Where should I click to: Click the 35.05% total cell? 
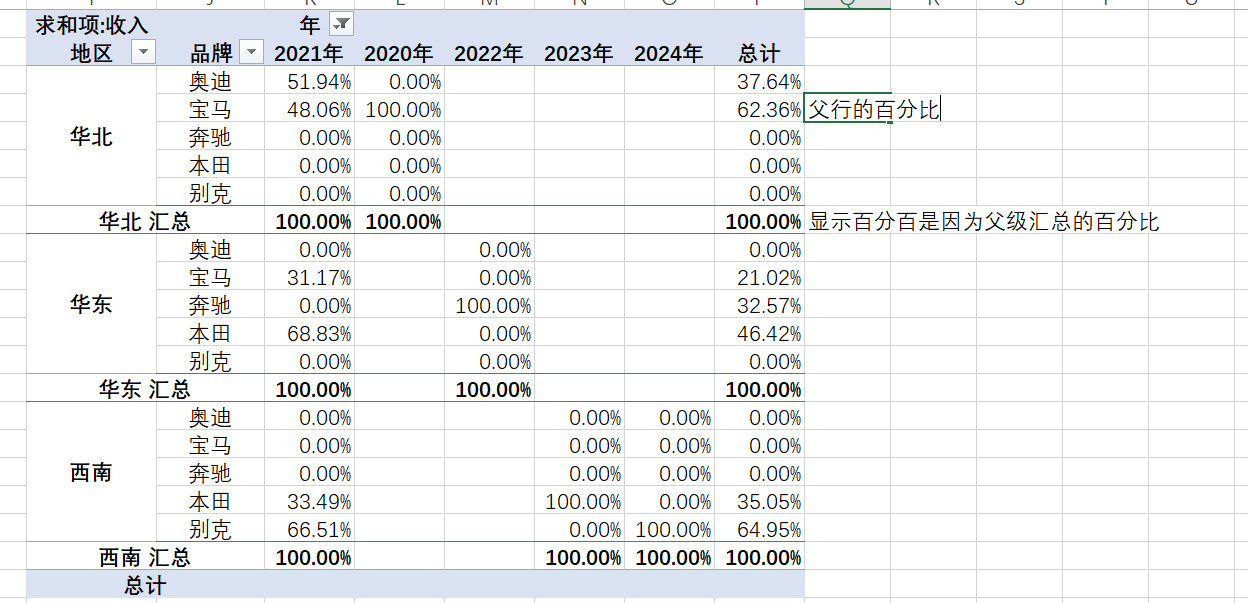coord(759,501)
